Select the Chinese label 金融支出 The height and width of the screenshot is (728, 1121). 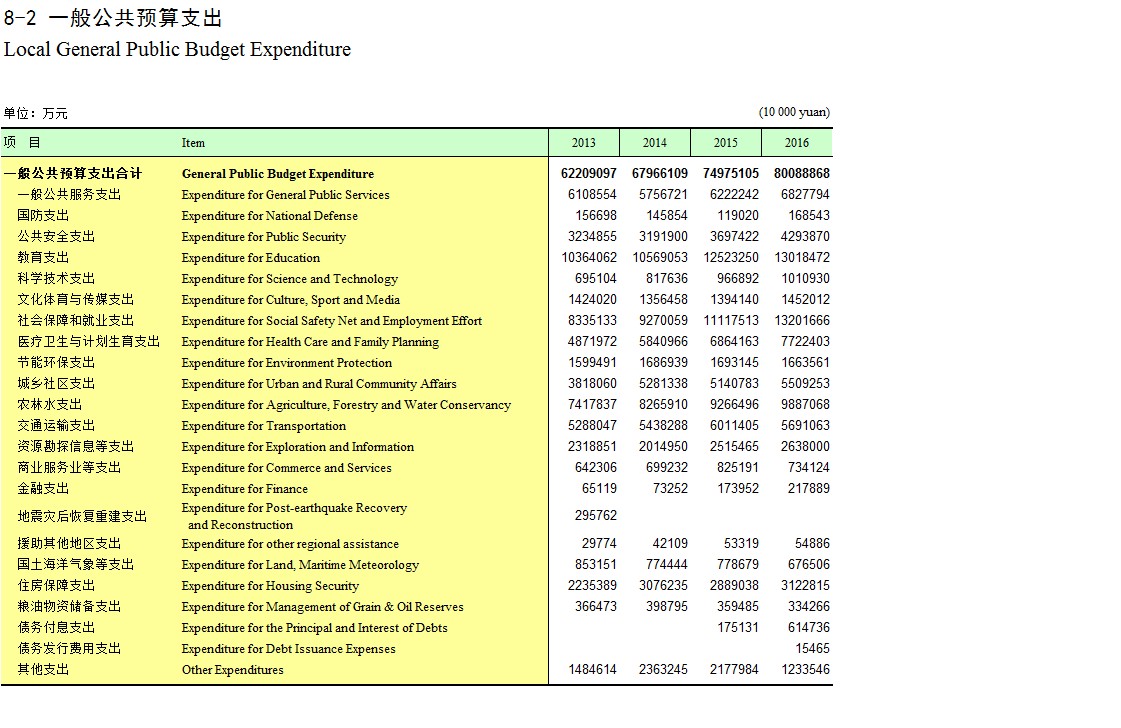click(43, 488)
